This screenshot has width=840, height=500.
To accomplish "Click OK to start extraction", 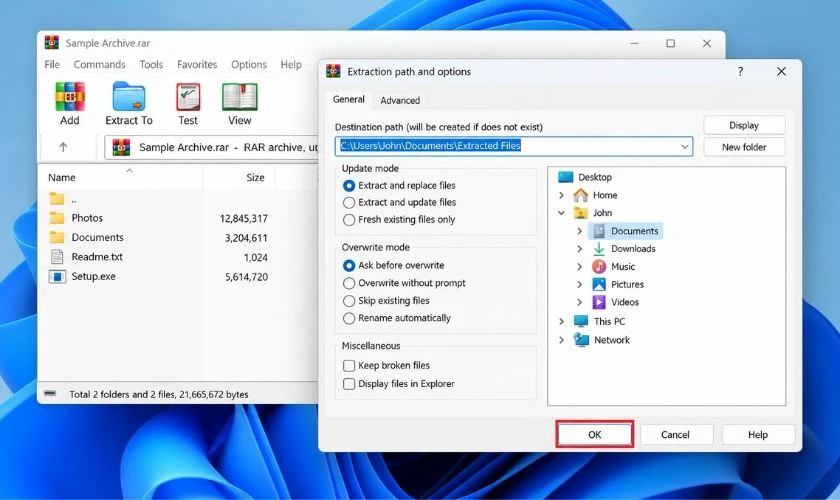I will tap(595, 434).
